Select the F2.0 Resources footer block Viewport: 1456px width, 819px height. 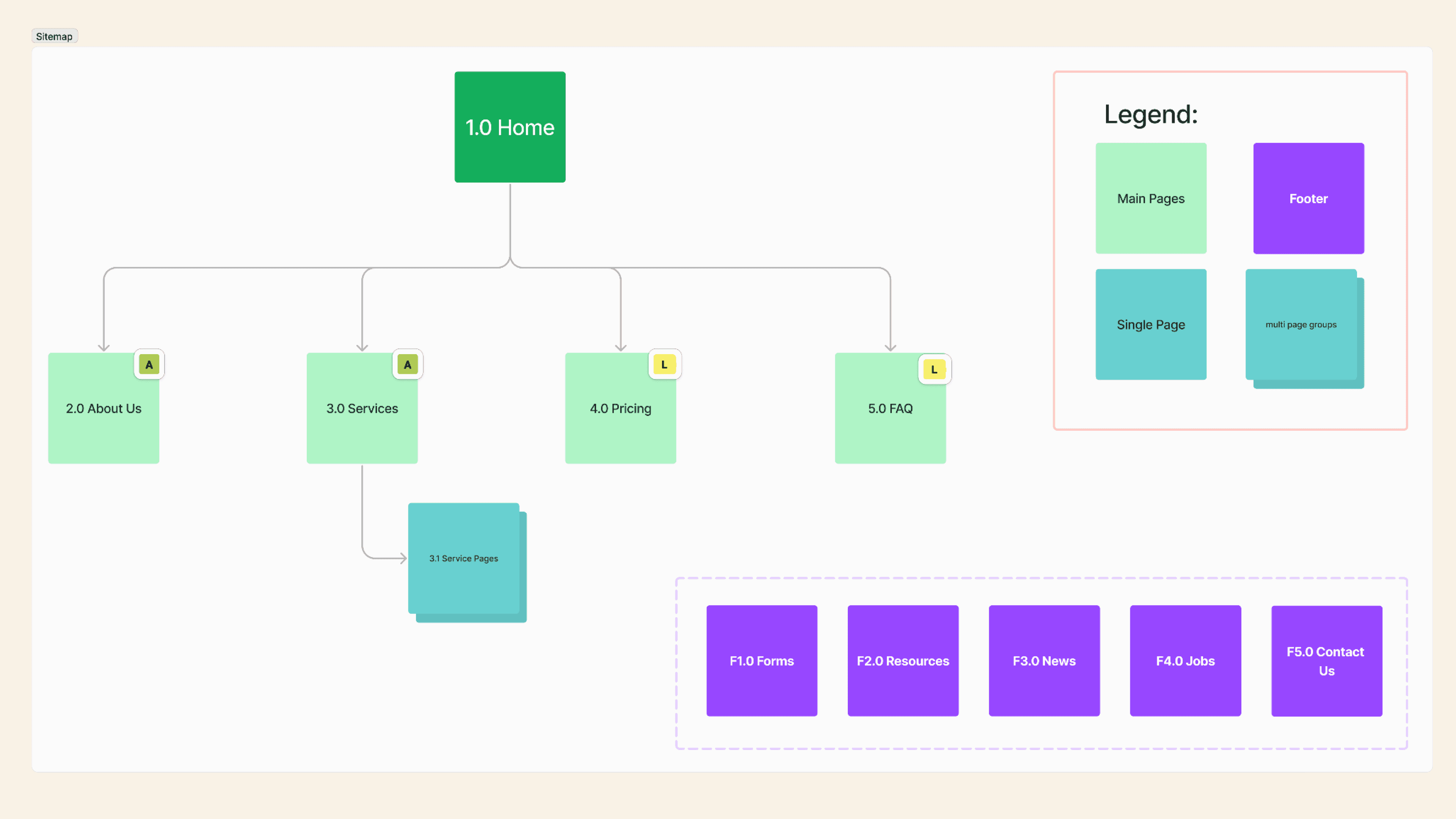click(x=903, y=661)
